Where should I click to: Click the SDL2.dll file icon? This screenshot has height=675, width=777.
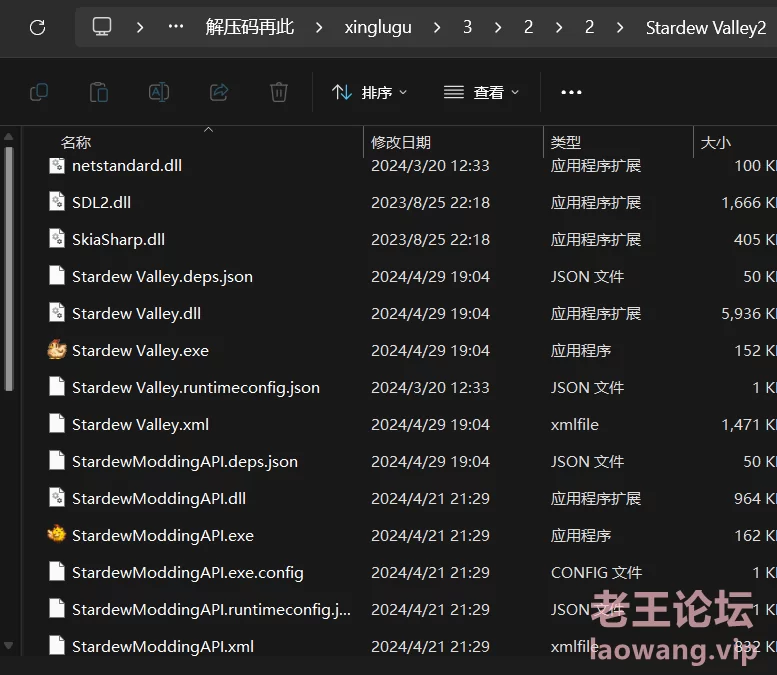pos(57,202)
